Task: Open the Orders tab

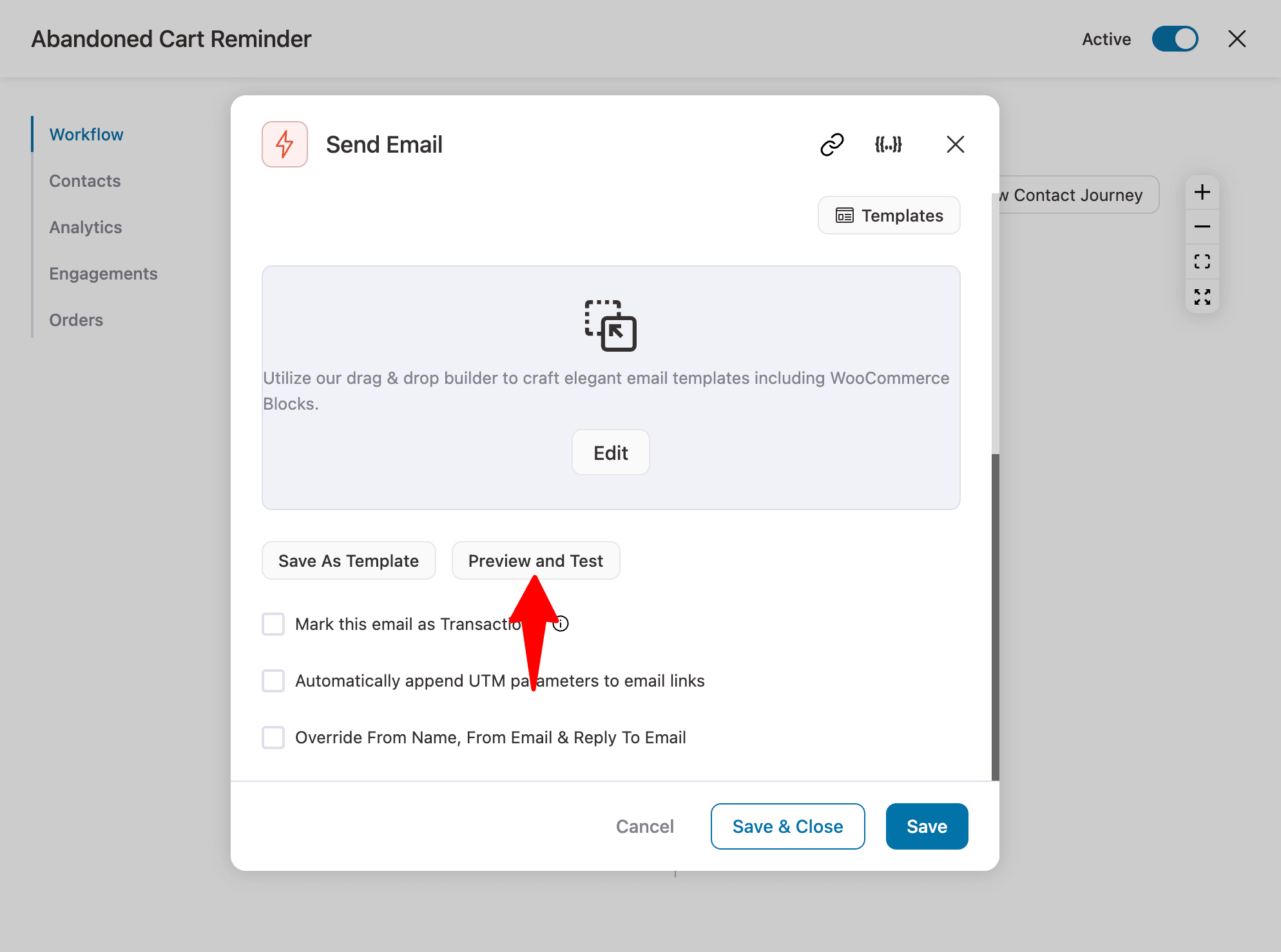Action: pos(76,320)
